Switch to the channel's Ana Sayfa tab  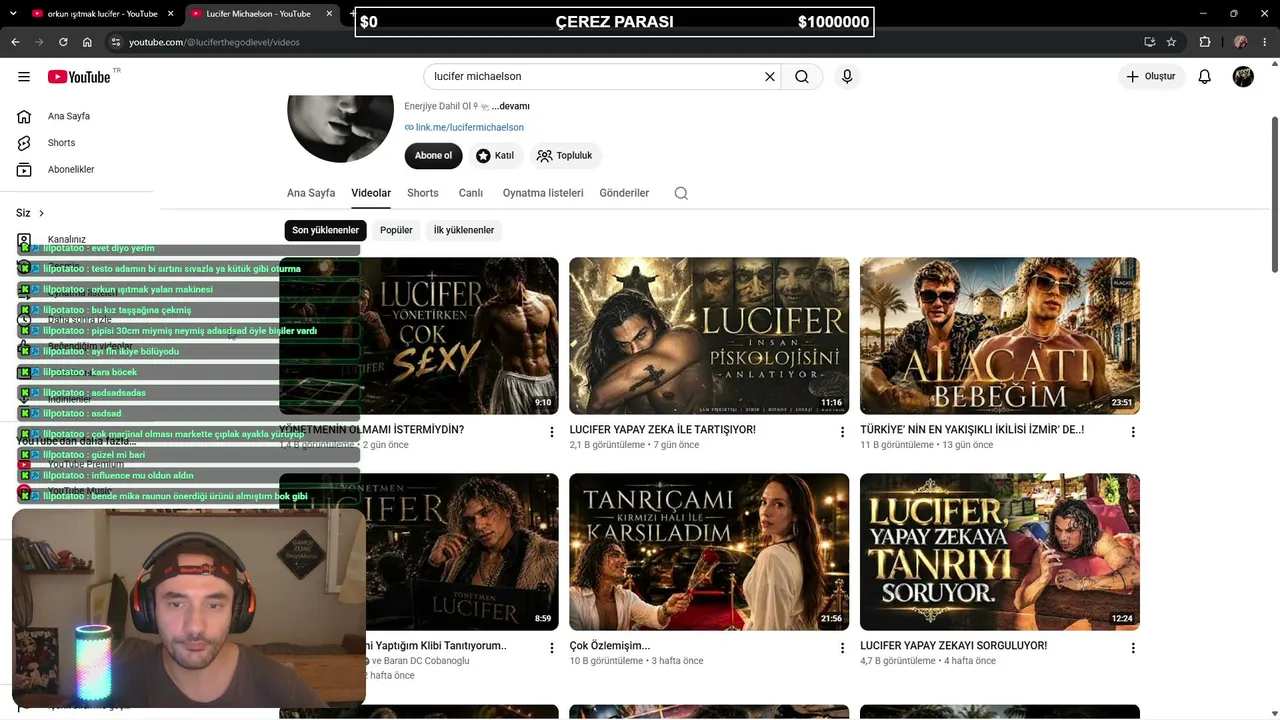click(x=311, y=193)
